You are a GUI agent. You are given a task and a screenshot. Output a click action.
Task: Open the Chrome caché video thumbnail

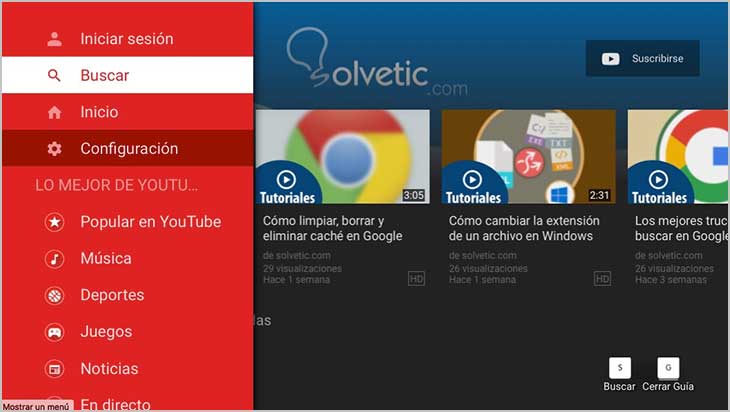point(343,157)
